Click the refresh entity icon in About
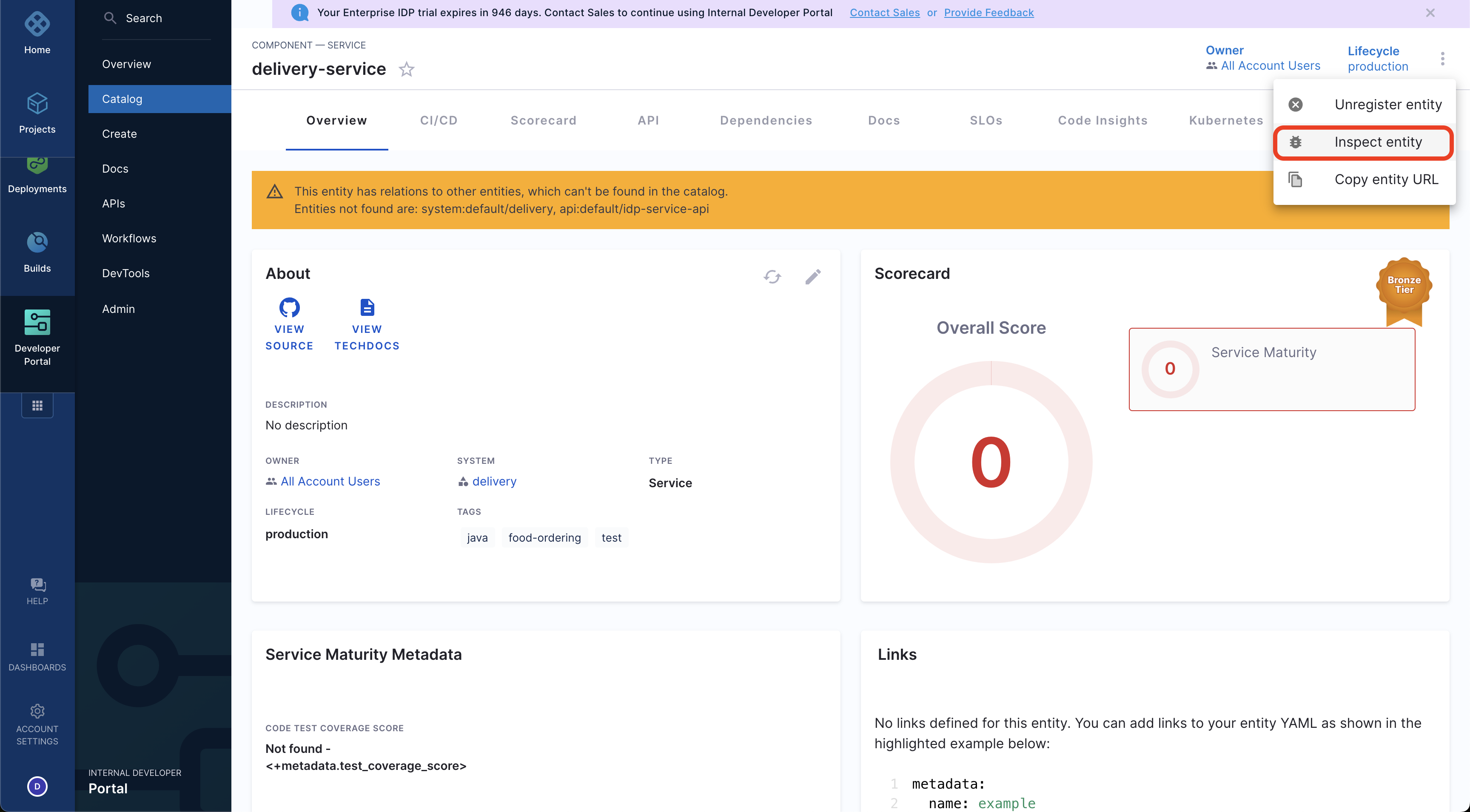 point(772,277)
